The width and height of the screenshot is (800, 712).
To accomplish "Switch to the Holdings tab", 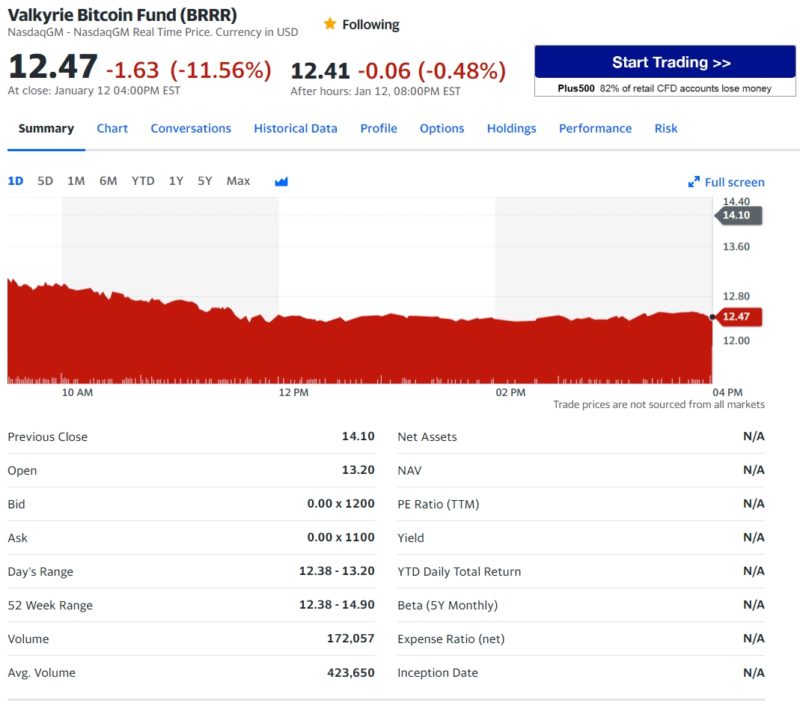I will tap(513, 128).
